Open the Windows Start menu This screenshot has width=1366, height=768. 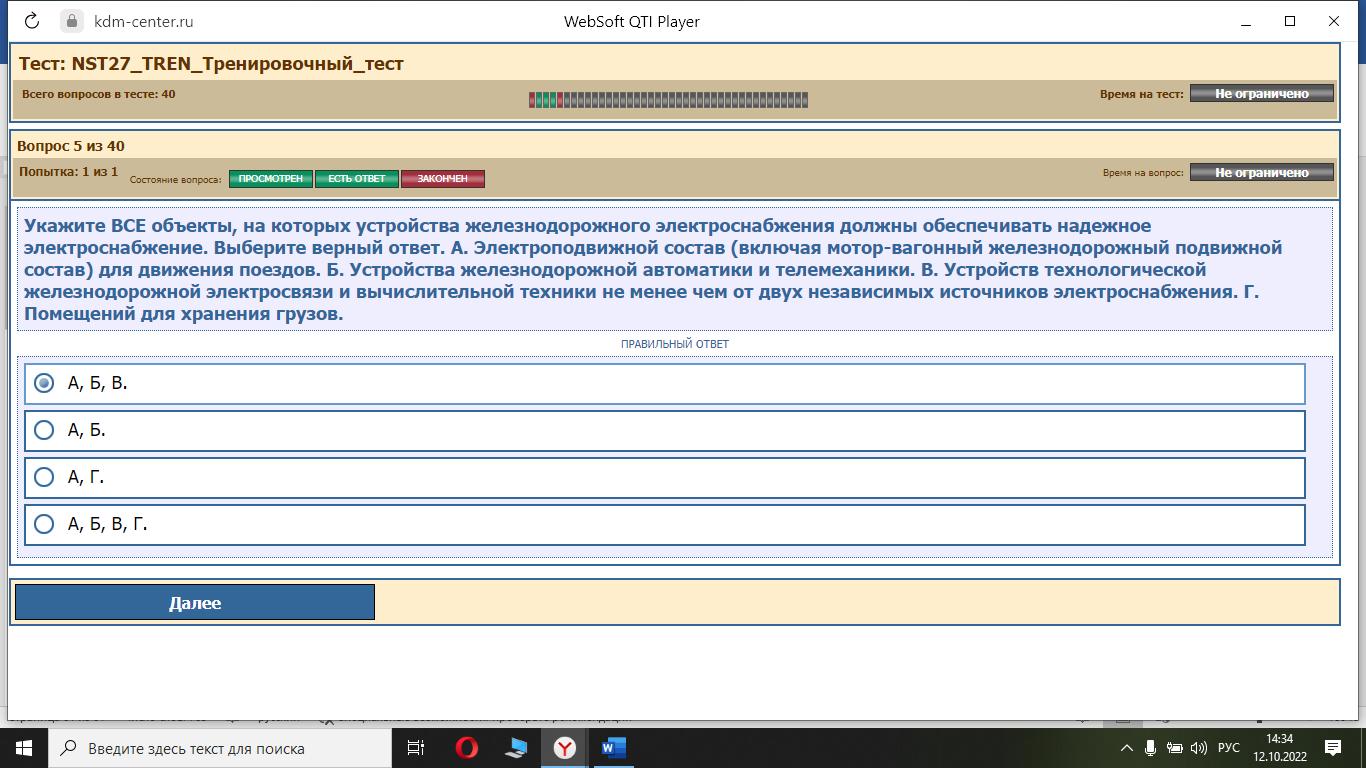[23, 748]
